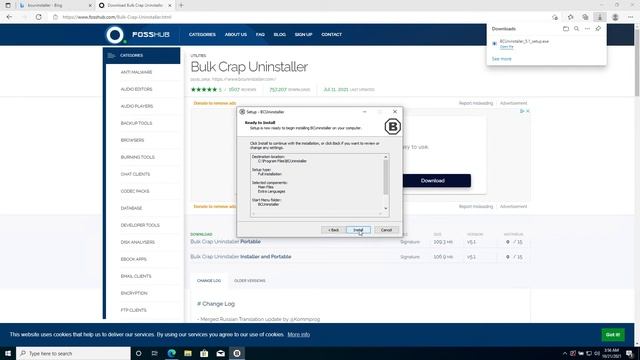Image resolution: width=640 pixels, height=360 pixels.
Task: Select the Chat Clients category
Action: coord(135,174)
